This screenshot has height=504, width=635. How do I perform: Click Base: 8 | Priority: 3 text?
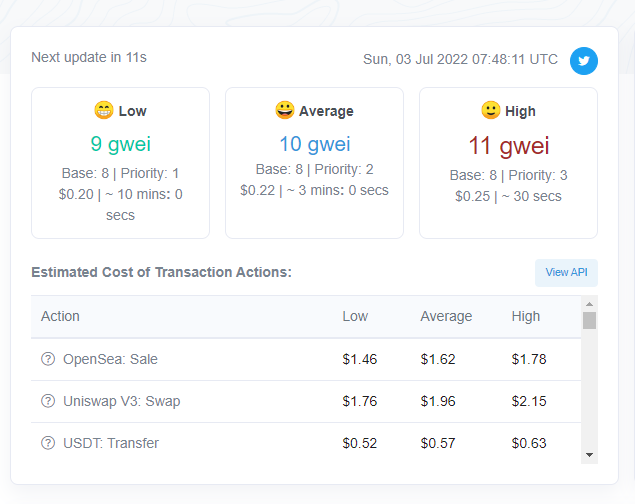pos(509,175)
